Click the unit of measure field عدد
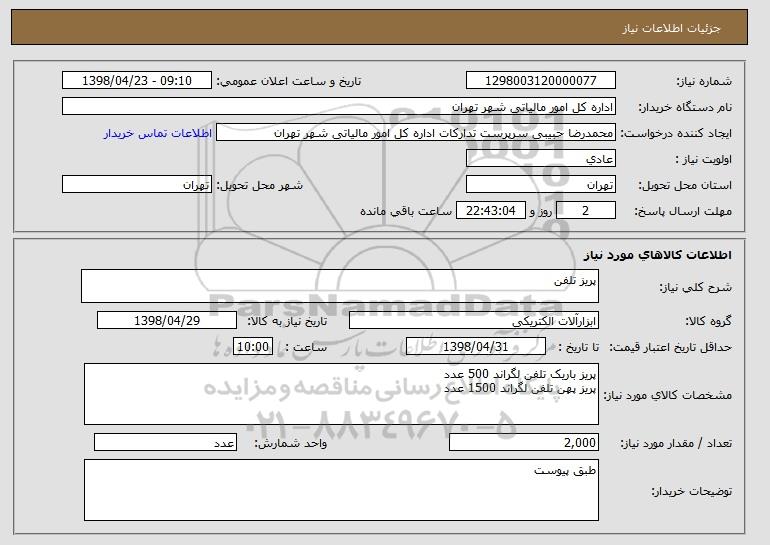The image size is (770, 545). pyautogui.click(x=165, y=442)
